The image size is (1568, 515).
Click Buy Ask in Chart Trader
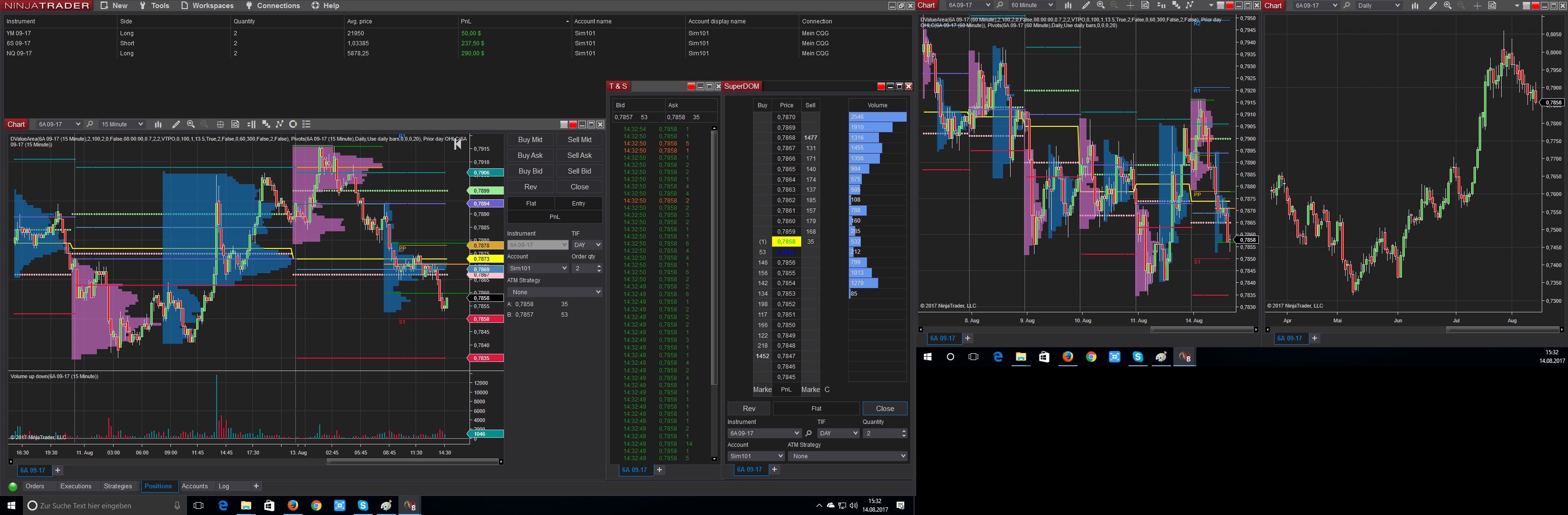pyautogui.click(x=530, y=155)
